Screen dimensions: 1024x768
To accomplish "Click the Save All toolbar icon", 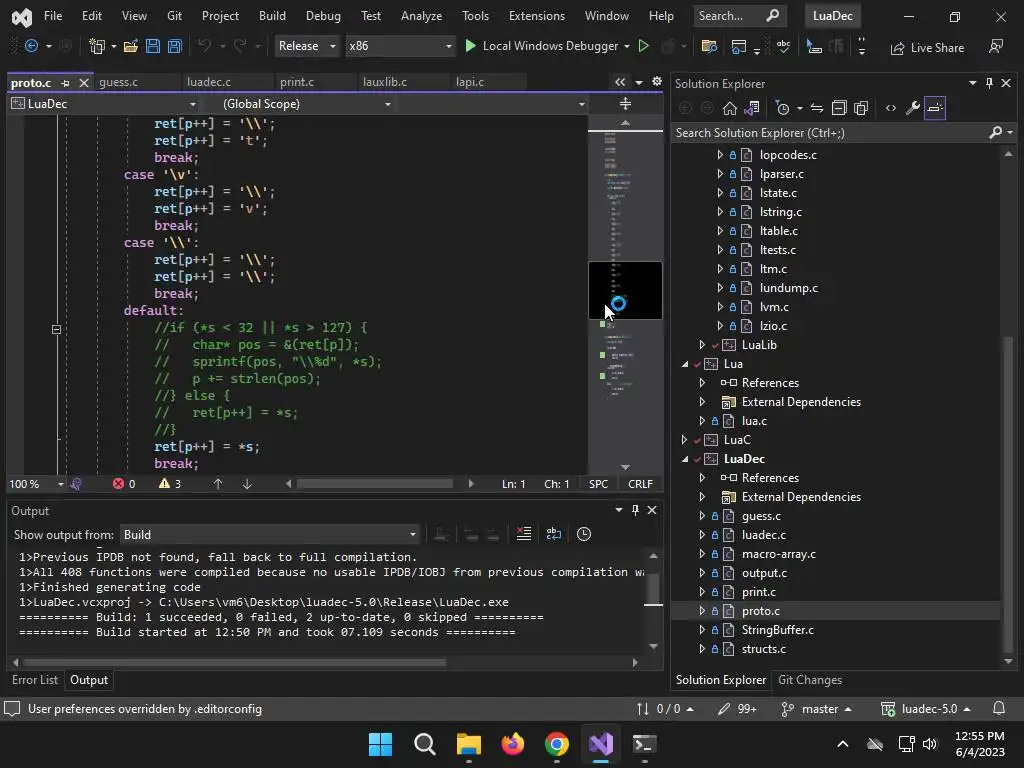I will pyautogui.click(x=174, y=46).
